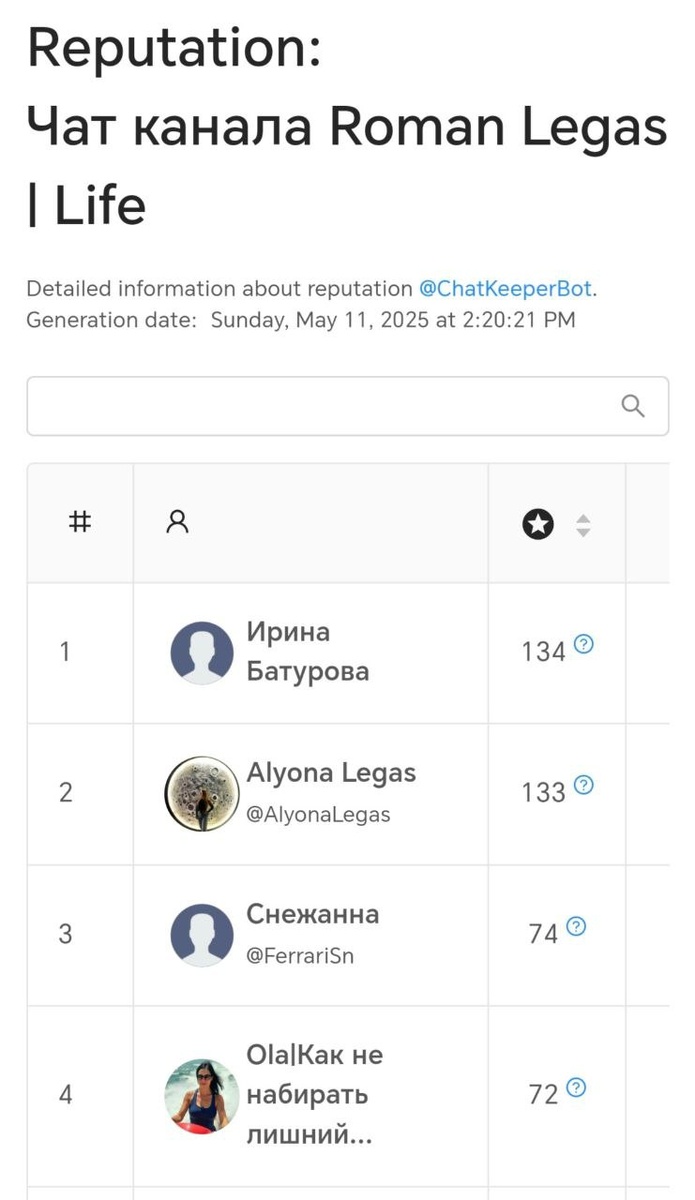Click Снежанна's default avatar
This screenshot has height=1200, width=695.
click(x=202, y=935)
